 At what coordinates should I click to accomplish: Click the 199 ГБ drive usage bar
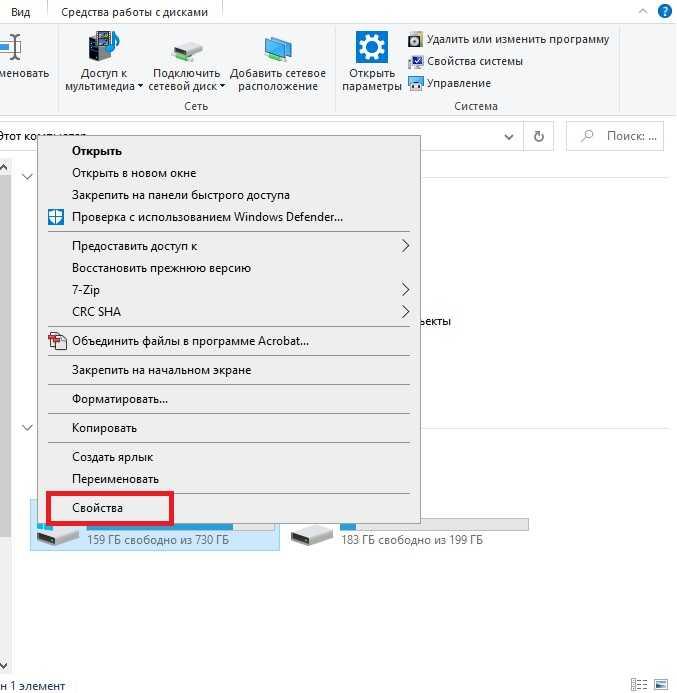coord(434,525)
